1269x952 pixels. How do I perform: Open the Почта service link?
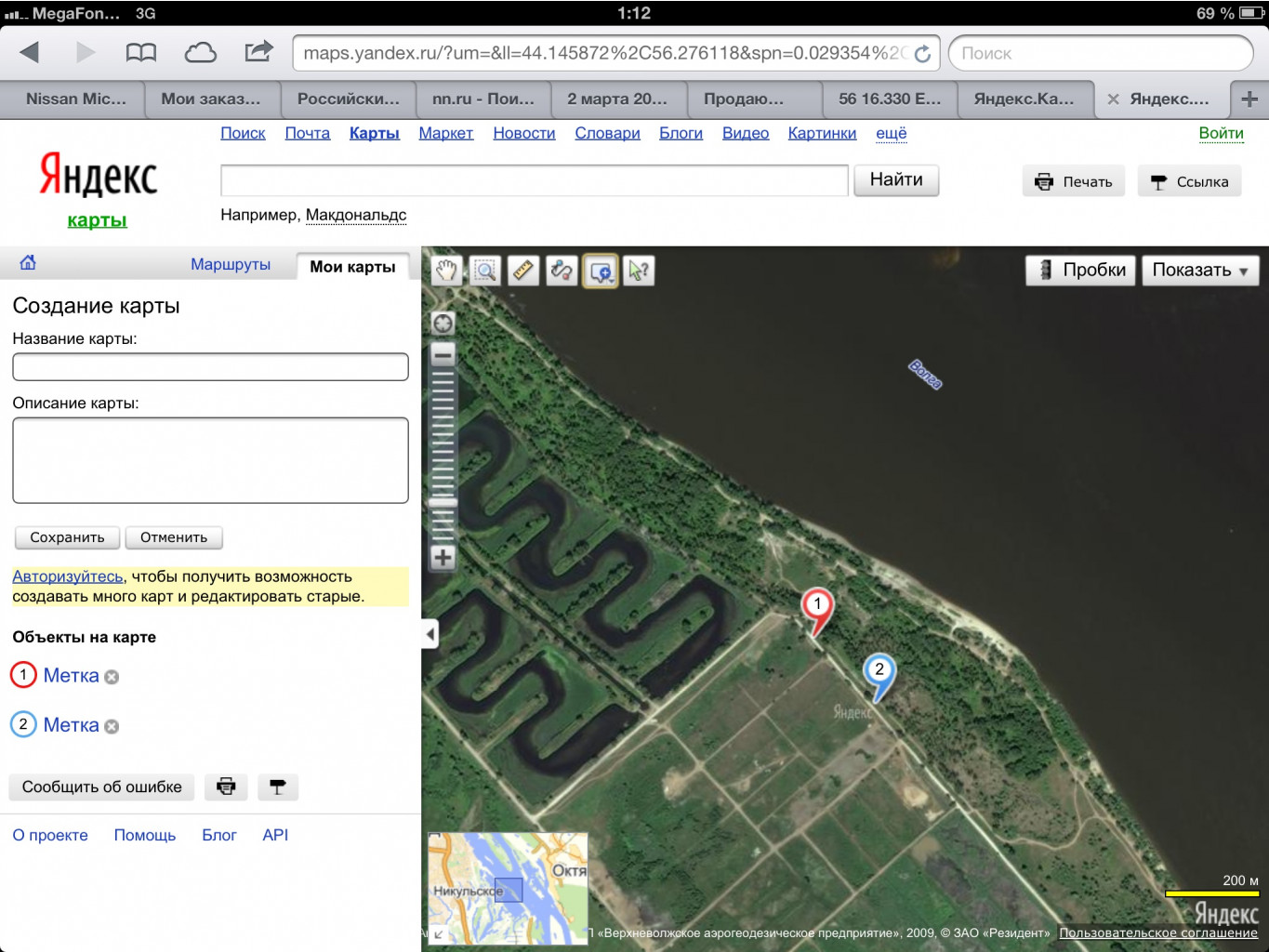point(308,133)
